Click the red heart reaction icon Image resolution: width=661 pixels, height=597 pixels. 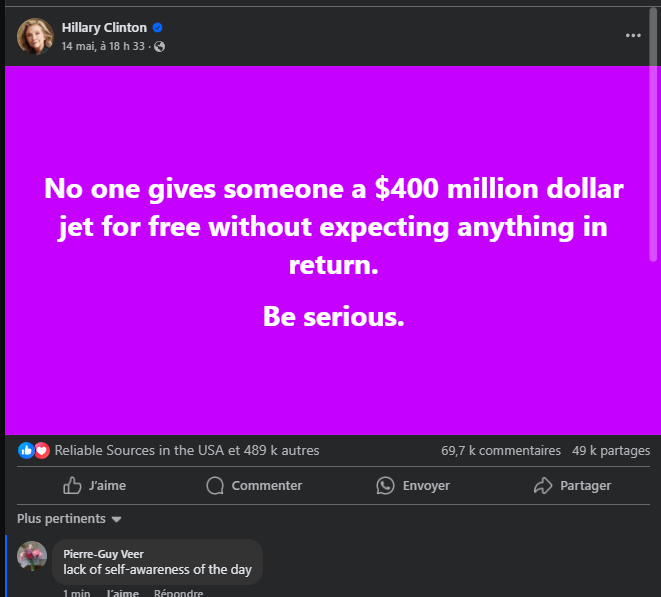point(42,451)
